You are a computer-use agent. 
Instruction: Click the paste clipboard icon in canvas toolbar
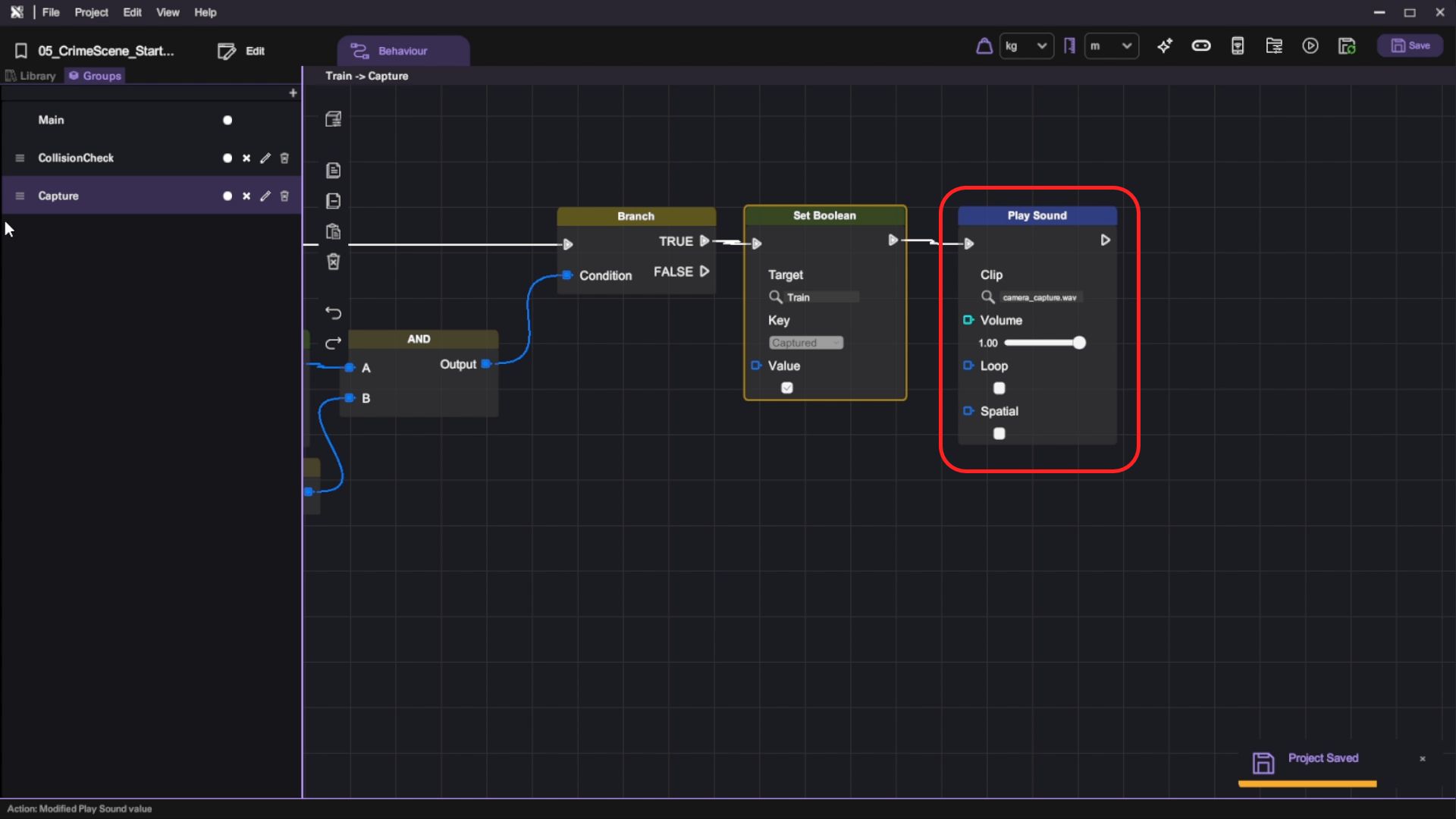[333, 231]
